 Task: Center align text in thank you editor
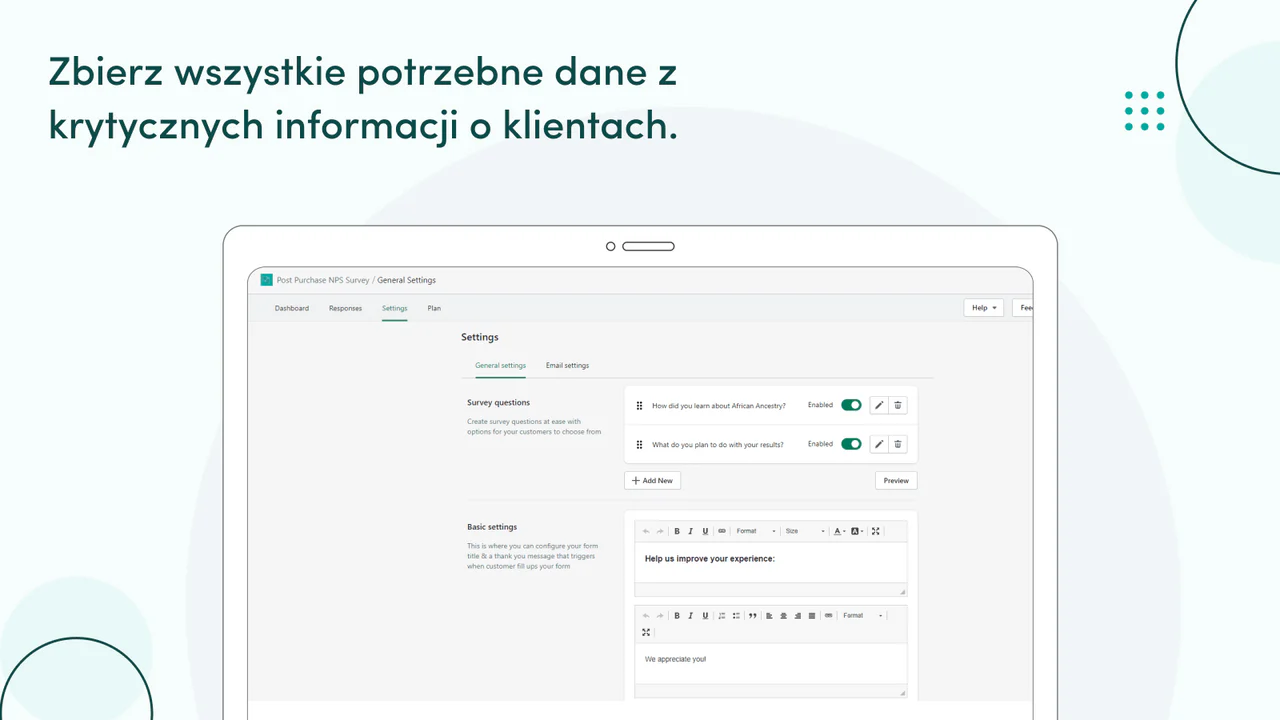tap(783, 616)
